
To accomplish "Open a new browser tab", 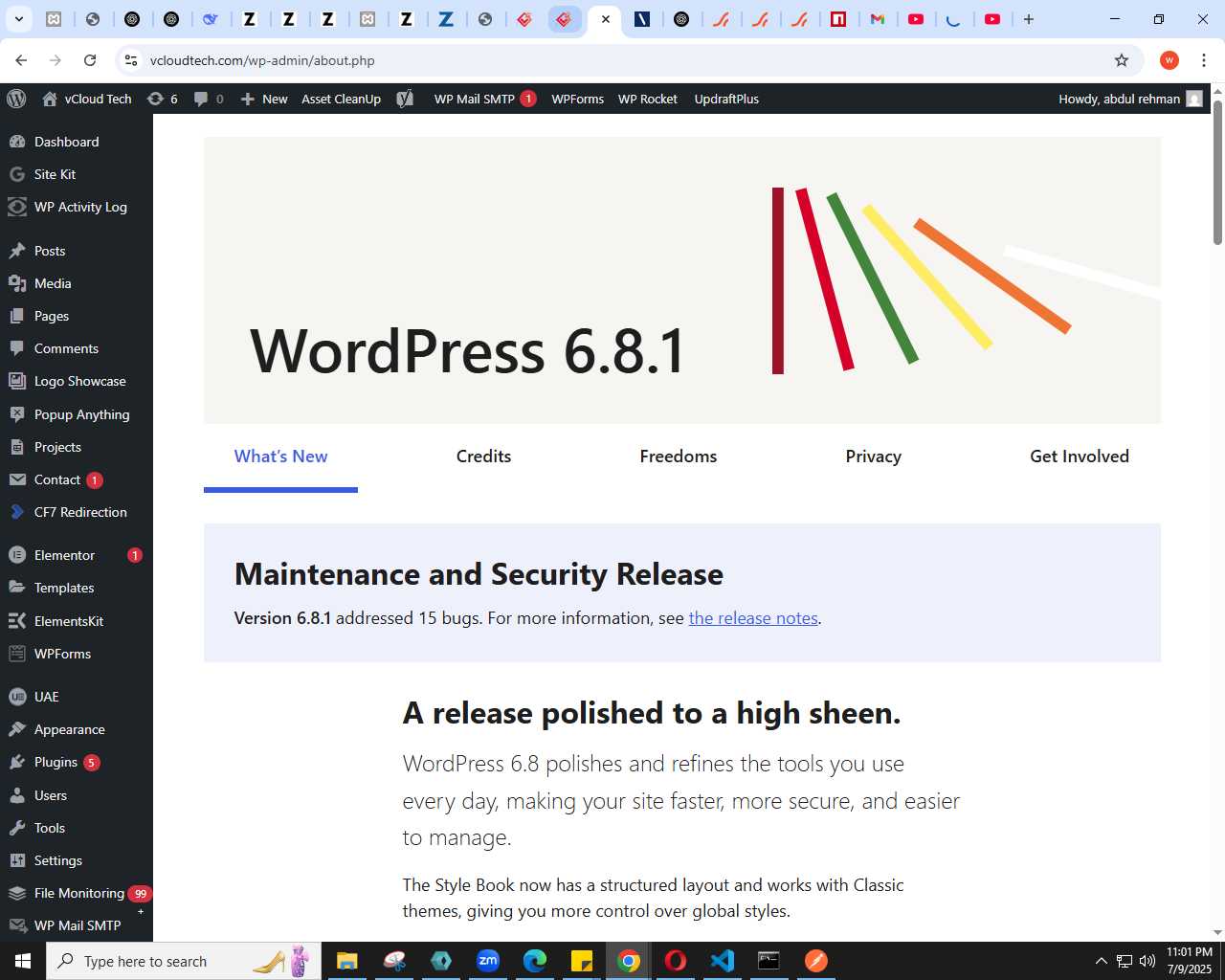I will tap(1029, 19).
